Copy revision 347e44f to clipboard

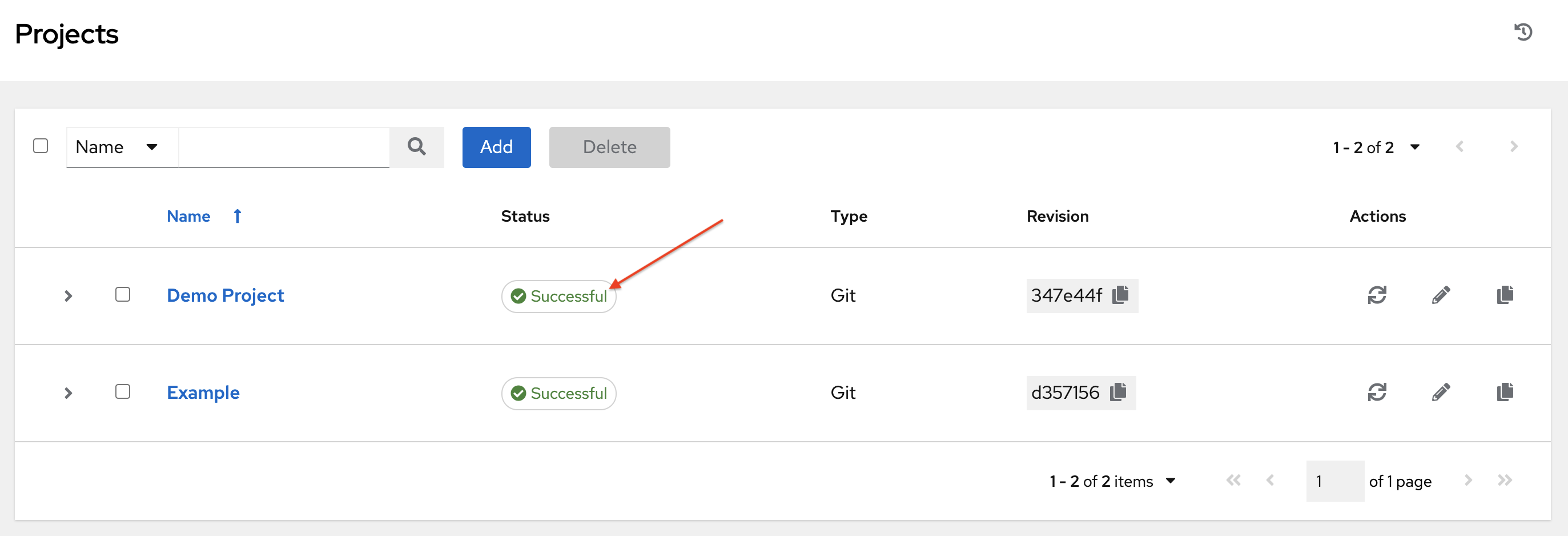coord(1121,295)
